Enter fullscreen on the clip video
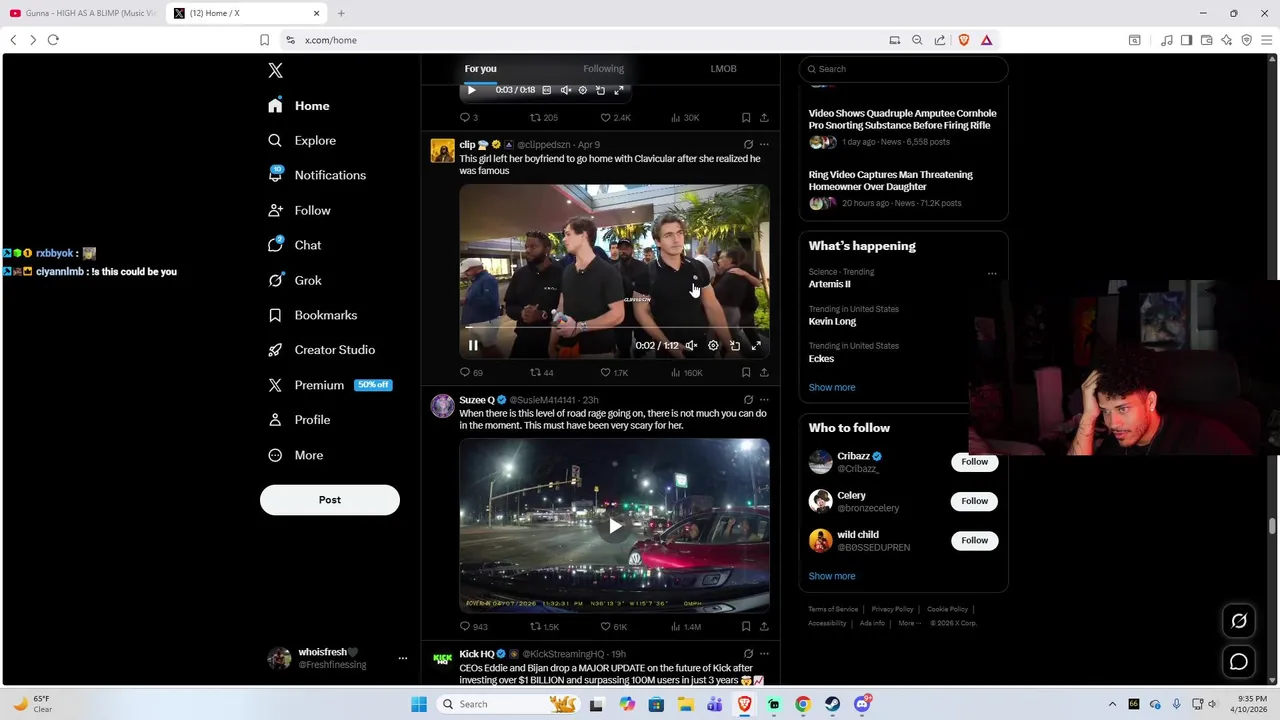Image resolution: width=1280 pixels, height=720 pixels. pos(756,345)
